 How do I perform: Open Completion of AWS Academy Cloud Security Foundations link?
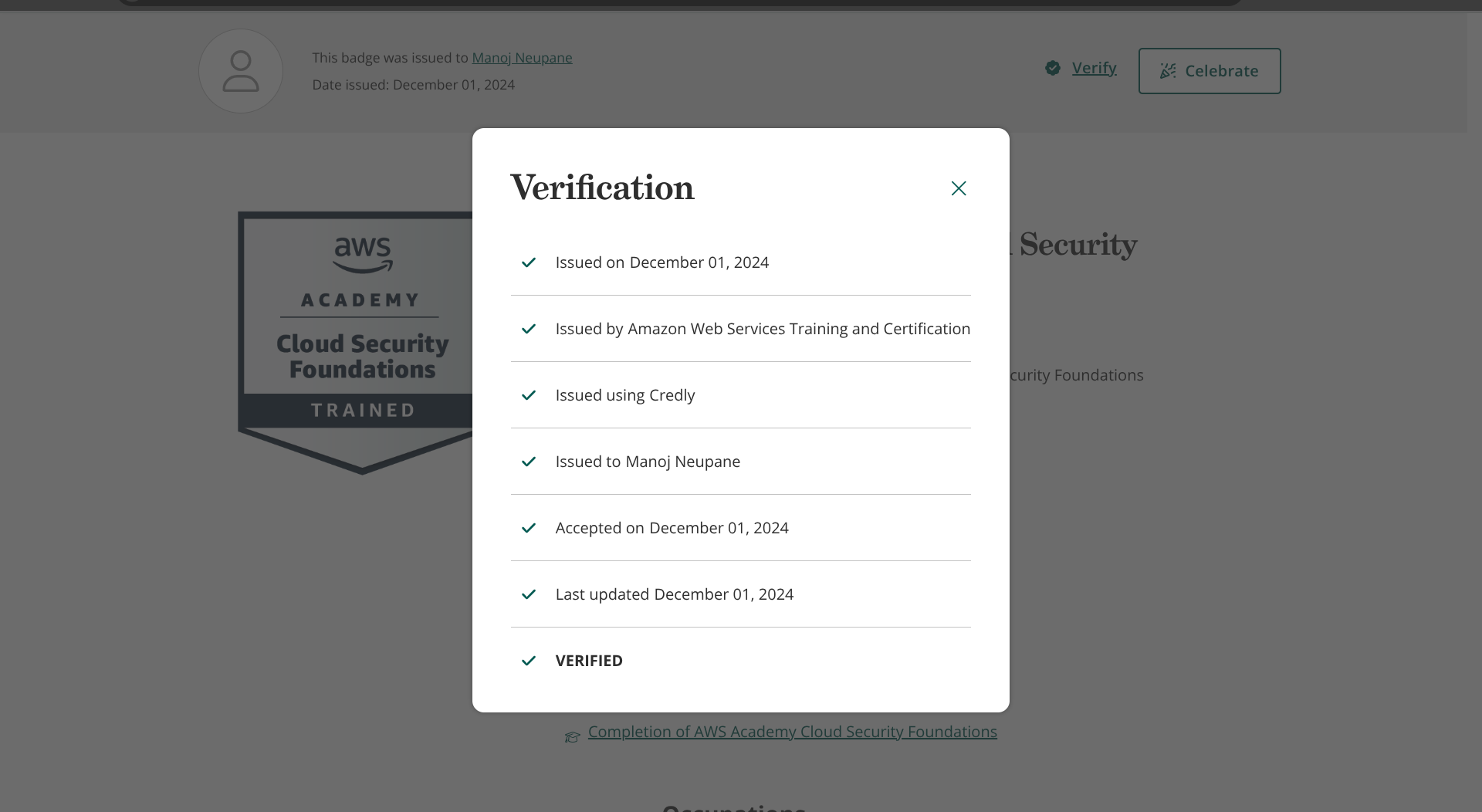pyautogui.click(x=793, y=732)
